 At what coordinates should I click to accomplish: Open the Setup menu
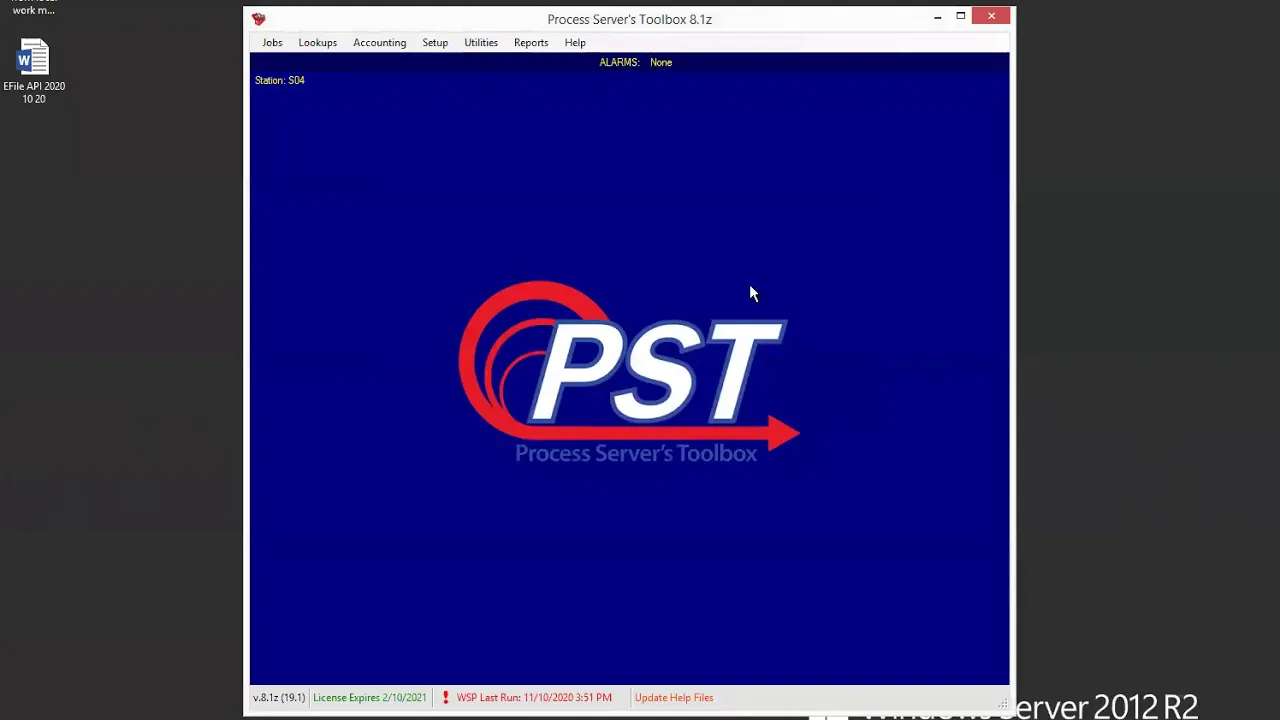[x=434, y=43]
